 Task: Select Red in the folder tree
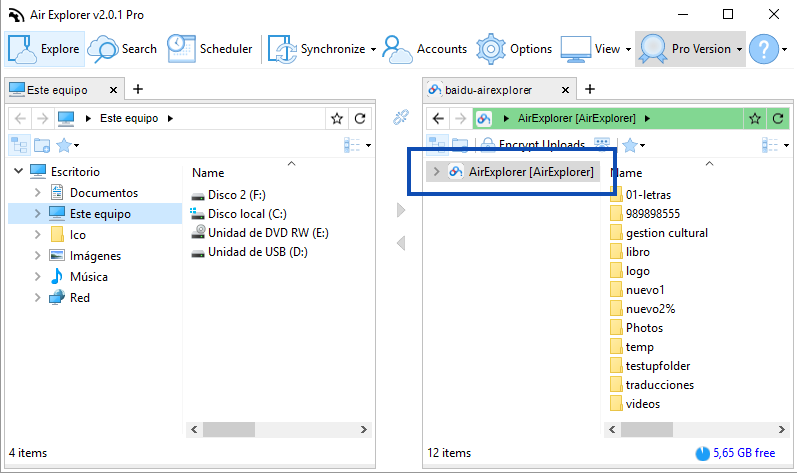(x=79, y=298)
